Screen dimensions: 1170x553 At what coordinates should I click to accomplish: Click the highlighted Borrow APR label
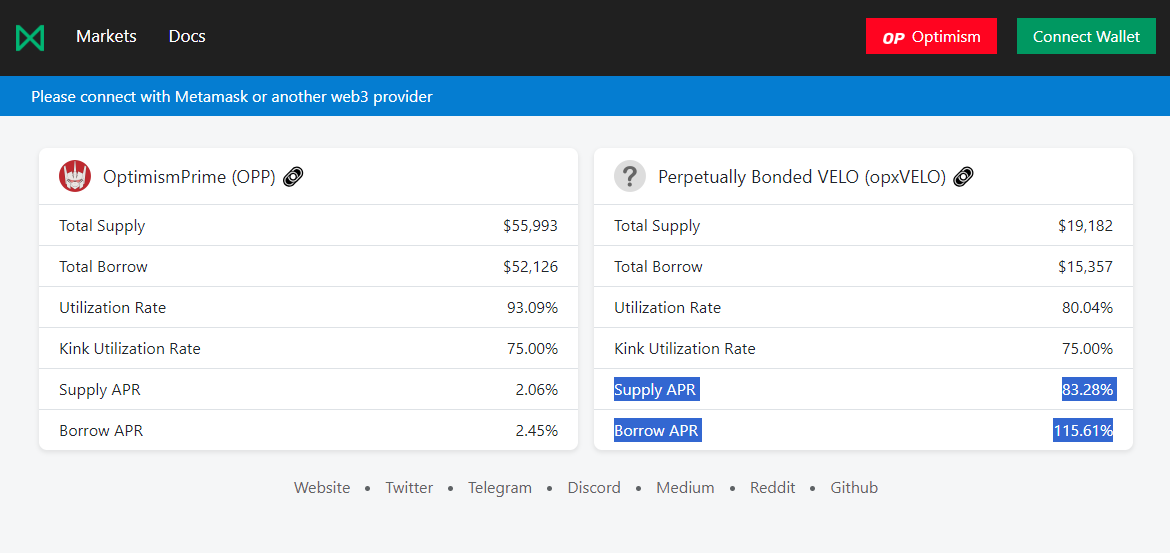point(657,431)
